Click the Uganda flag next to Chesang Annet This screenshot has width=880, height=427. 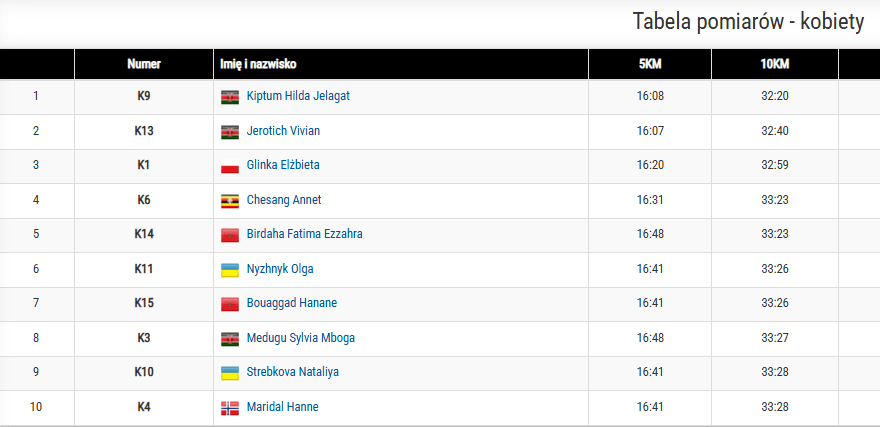[230, 200]
